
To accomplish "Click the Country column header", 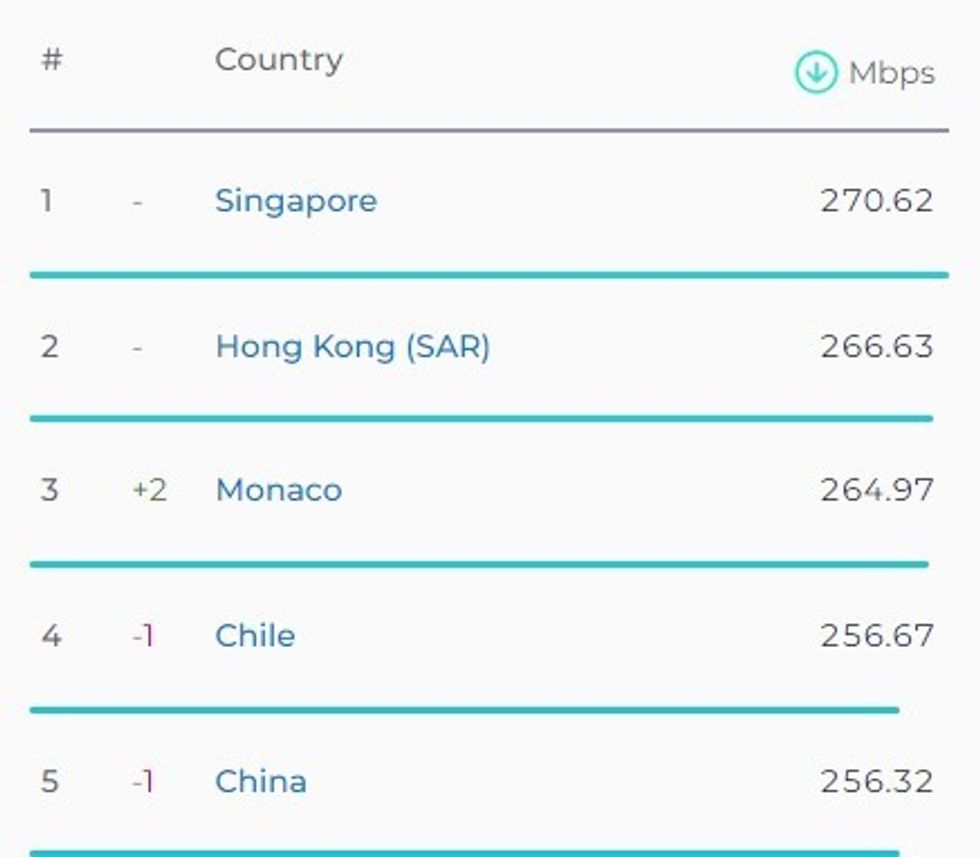I will (x=278, y=60).
